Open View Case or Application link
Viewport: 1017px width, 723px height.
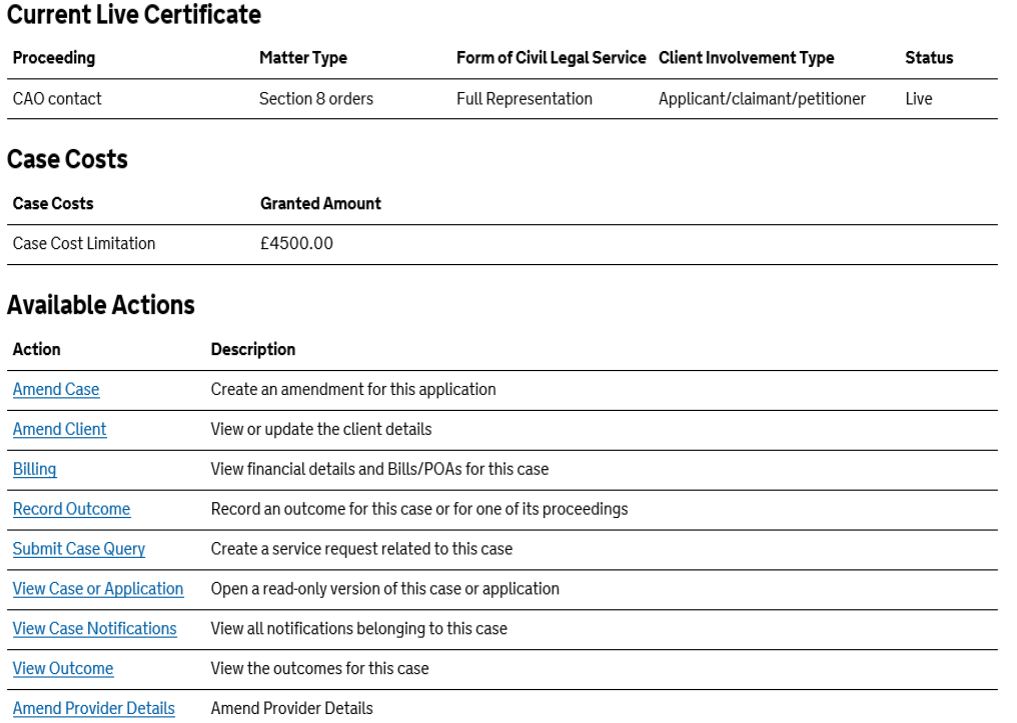coord(98,589)
